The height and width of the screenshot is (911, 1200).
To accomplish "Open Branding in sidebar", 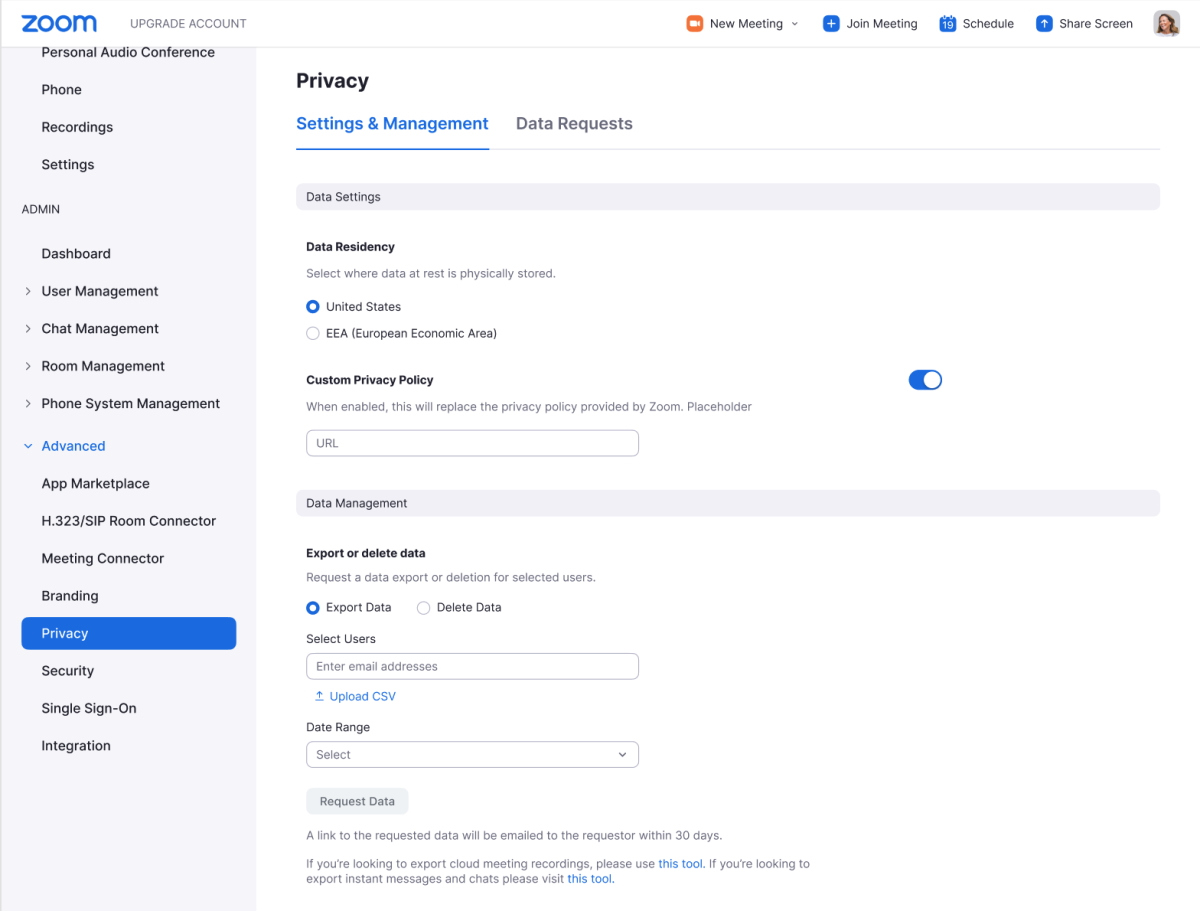I will click(x=70, y=596).
